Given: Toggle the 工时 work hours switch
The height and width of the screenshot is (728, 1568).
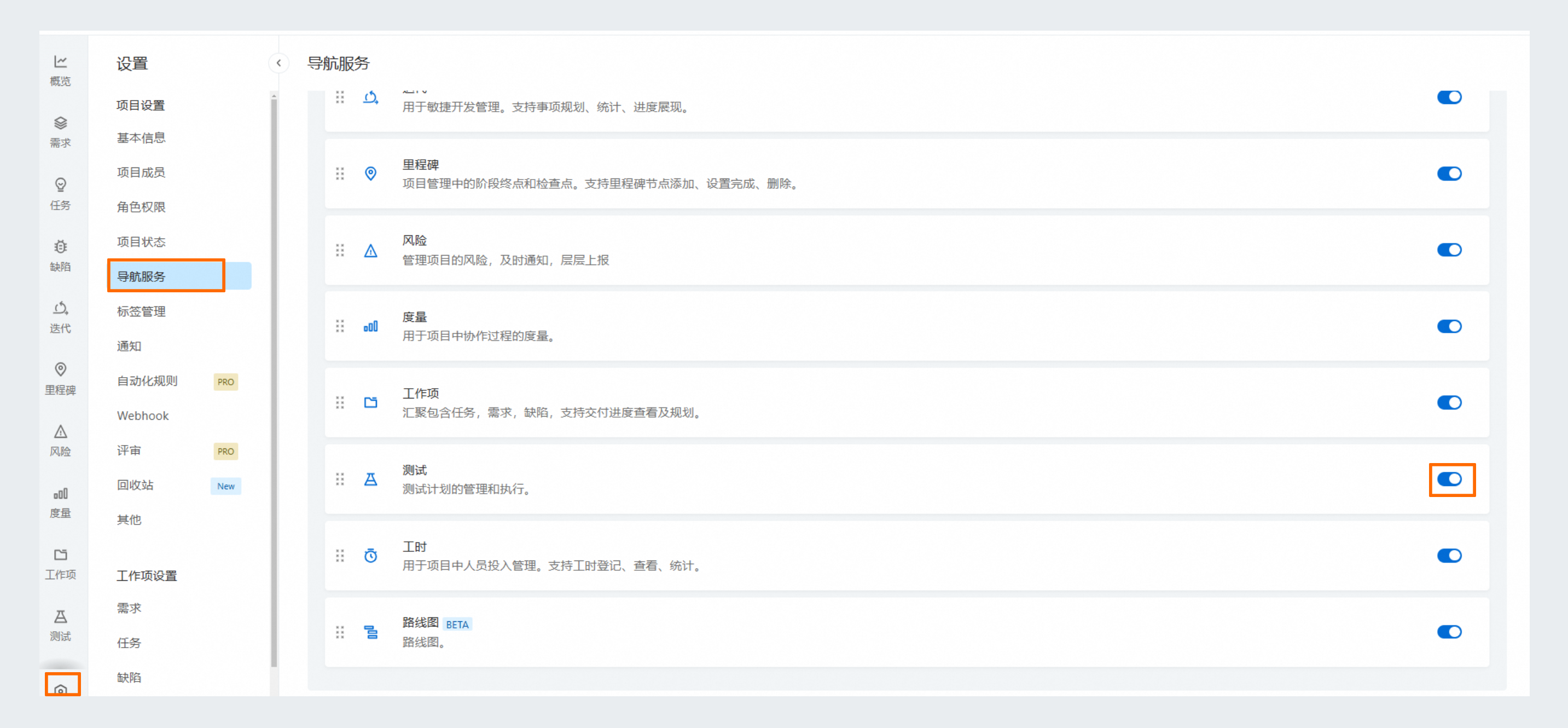Looking at the screenshot, I should point(1449,556).
